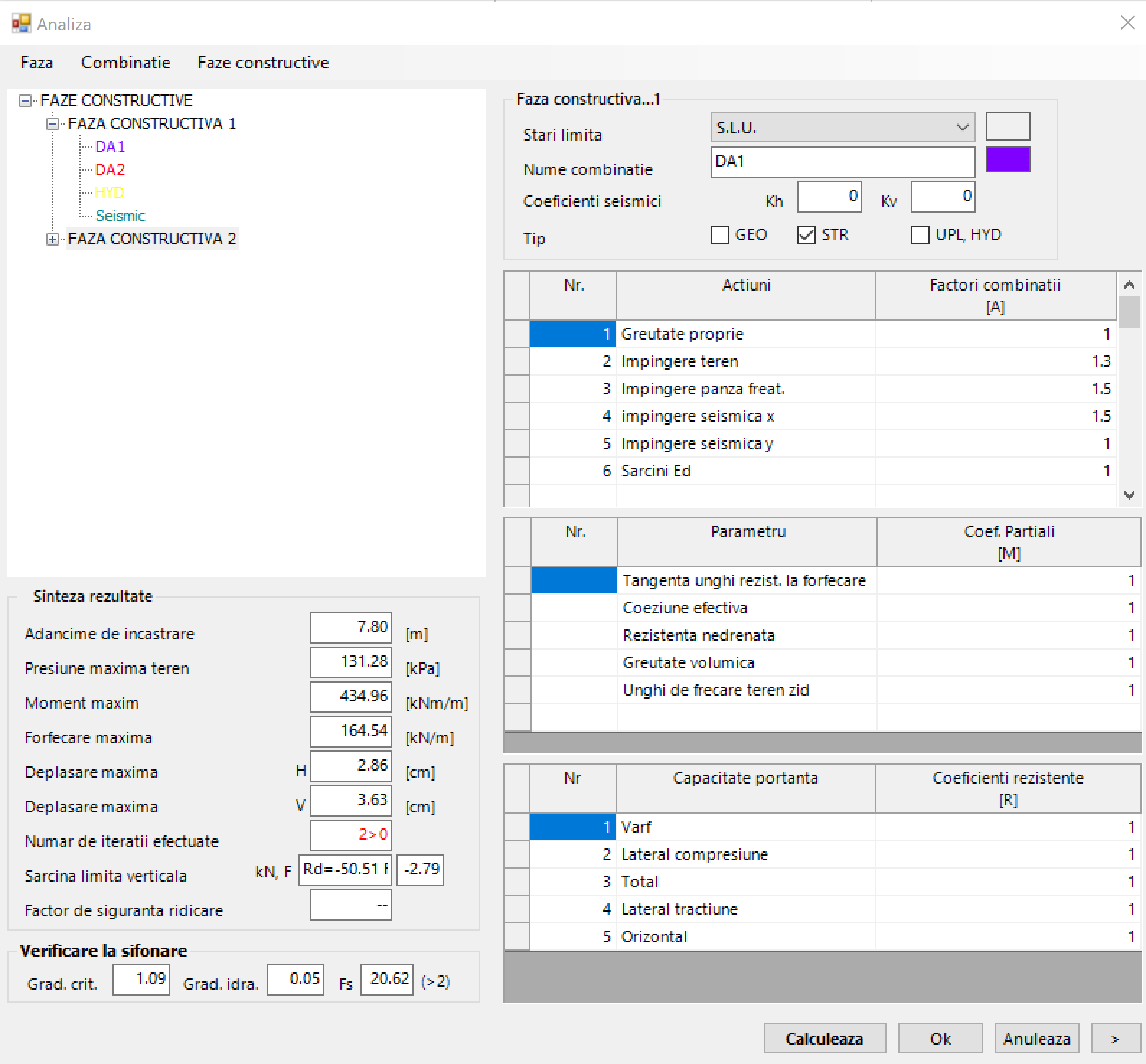The height and width of the screenshot is (1064, 1146).
Task: Select the DA2 combination in the tree
Action: (110, 170)
